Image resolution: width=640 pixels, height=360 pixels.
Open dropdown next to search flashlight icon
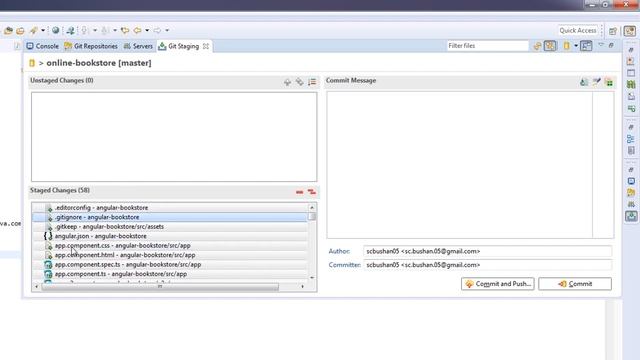coord(42,30)
